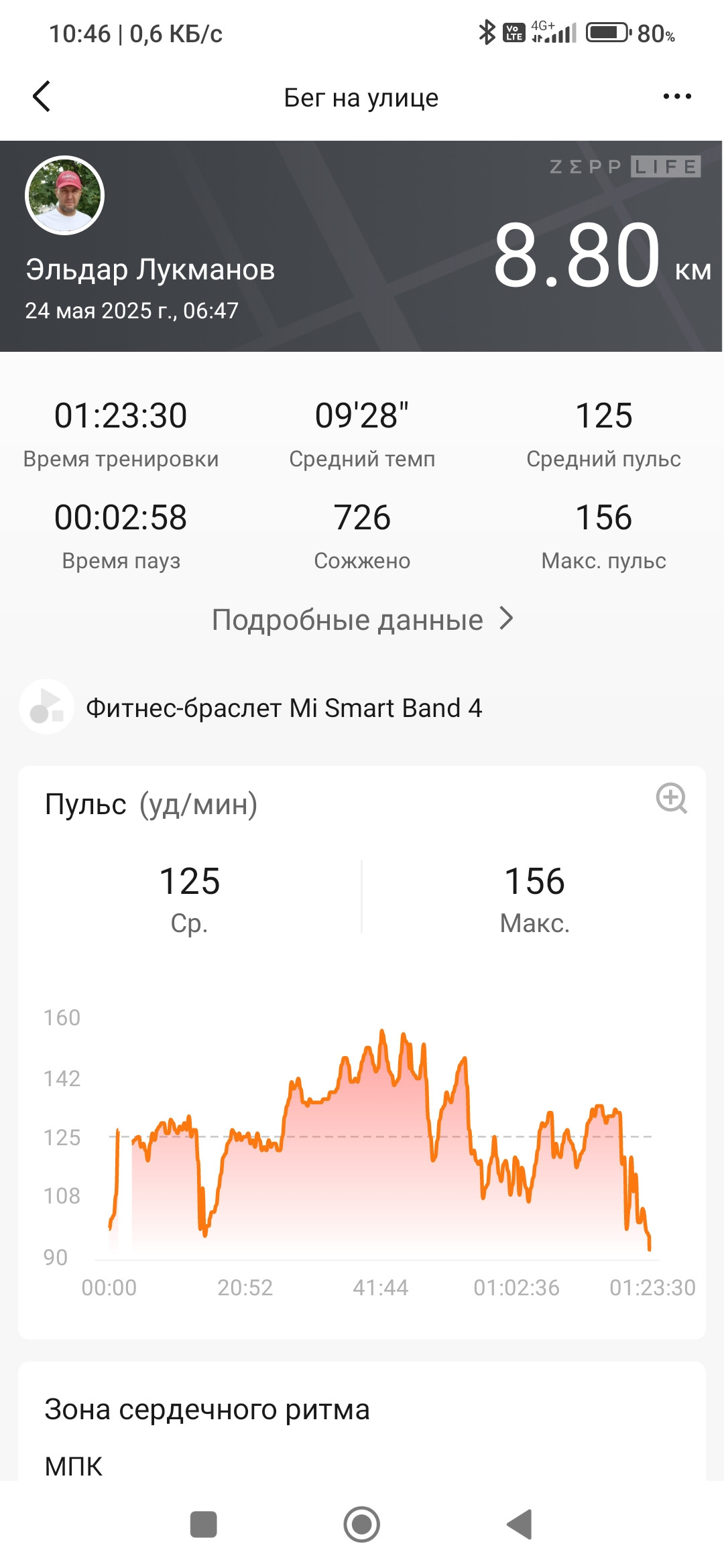Image resolution: width=724 pixels, height=1568 pixels.
Task: Tap the user profile avatar photo
Action: coord(64,195)
